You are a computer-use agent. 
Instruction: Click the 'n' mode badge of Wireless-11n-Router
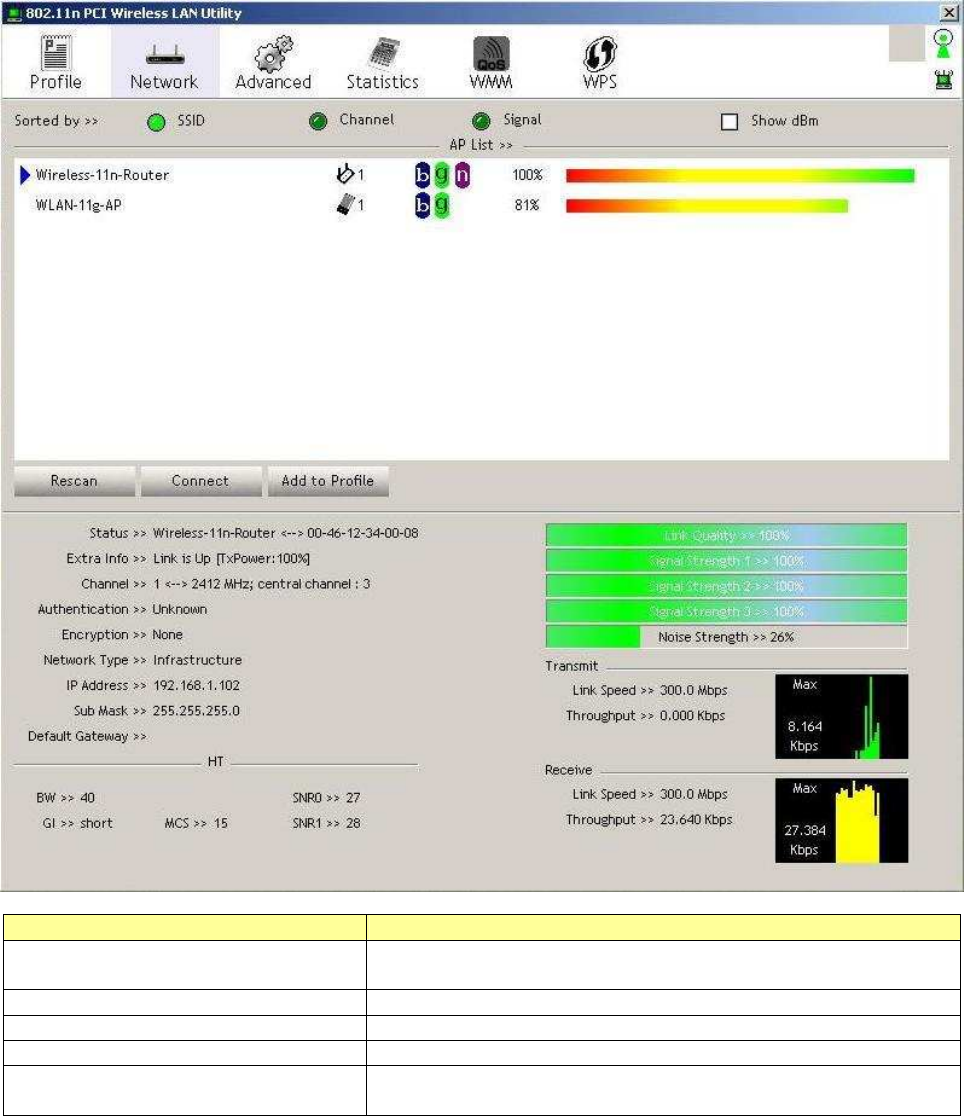(x=462, y=175)
